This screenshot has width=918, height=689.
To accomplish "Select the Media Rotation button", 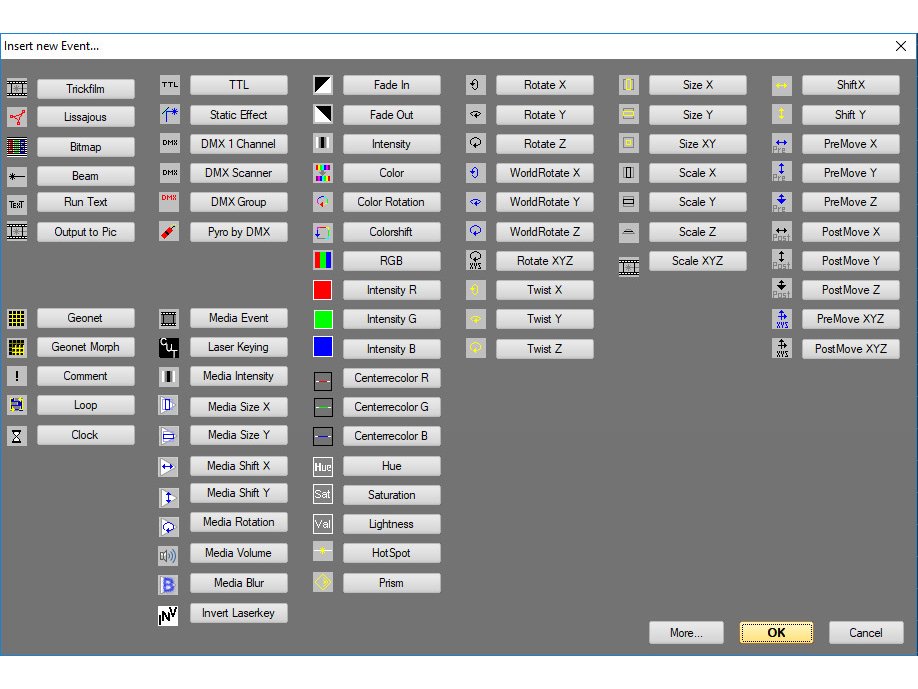I will (238, 522).
